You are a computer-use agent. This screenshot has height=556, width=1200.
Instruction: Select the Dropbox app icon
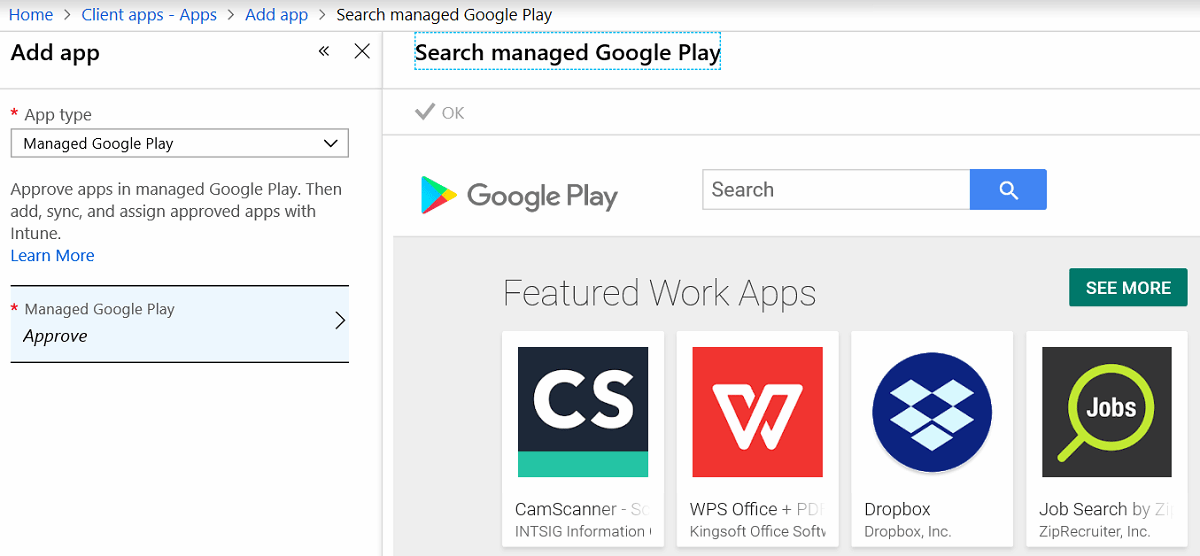point(931,412)
